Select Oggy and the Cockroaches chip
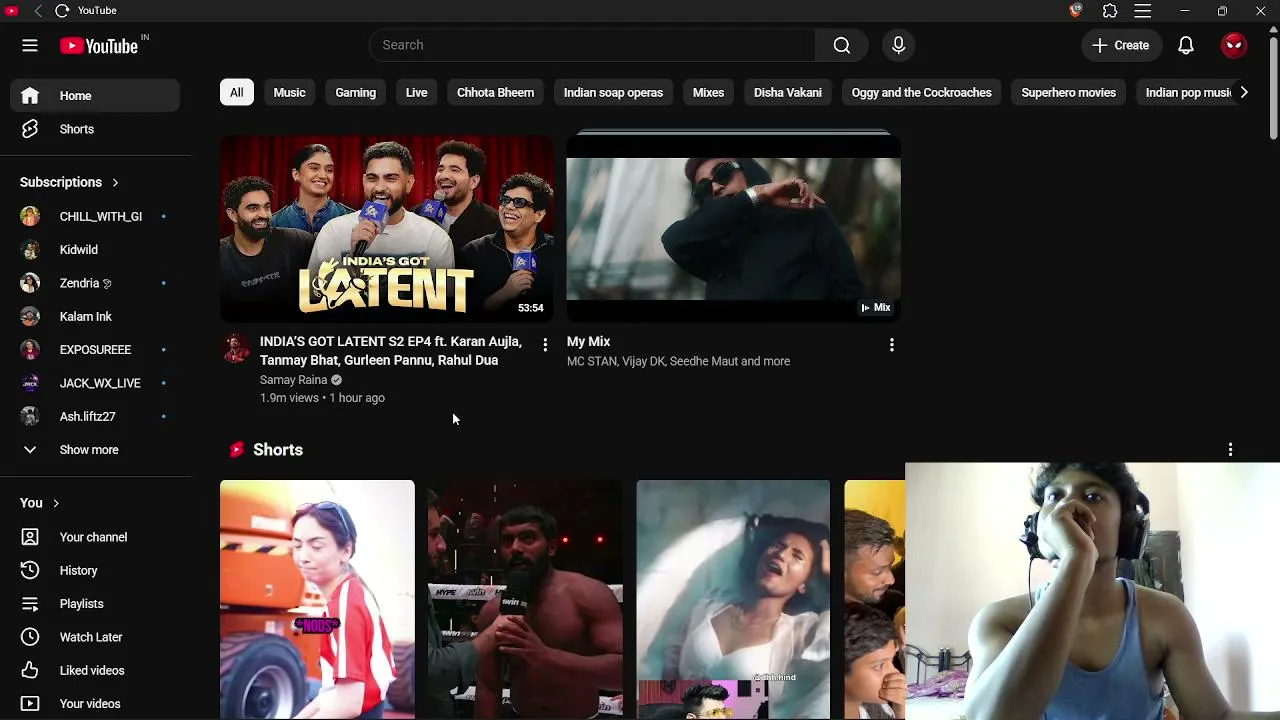 pyautogui.click(x=922, y=92)
